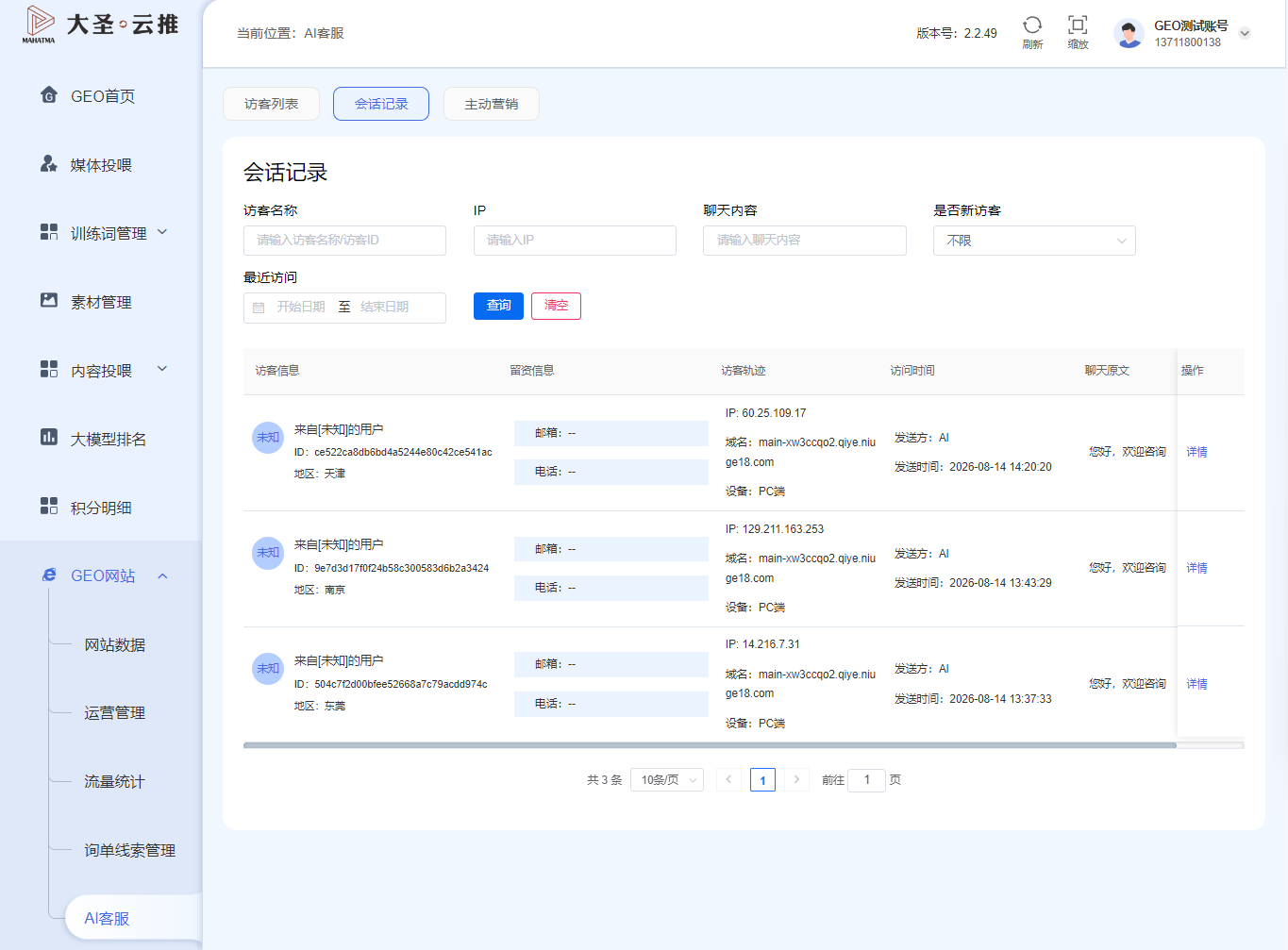Click the calendar icon in date range

click(x=259, y=308)
